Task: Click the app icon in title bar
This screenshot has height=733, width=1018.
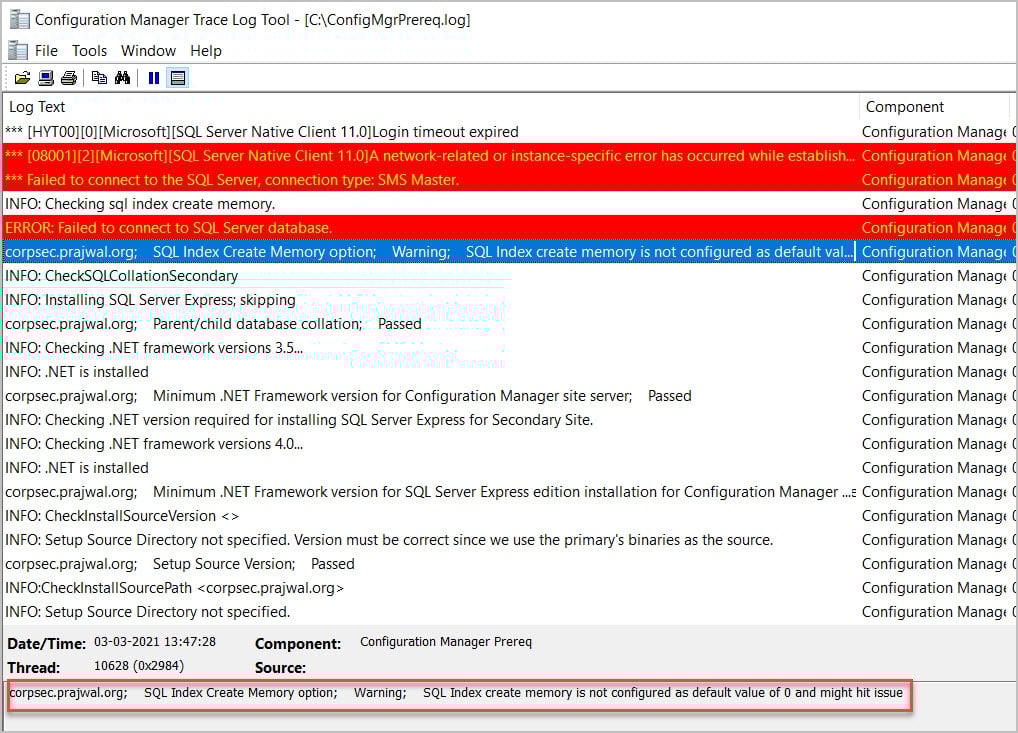Action: 19,19
